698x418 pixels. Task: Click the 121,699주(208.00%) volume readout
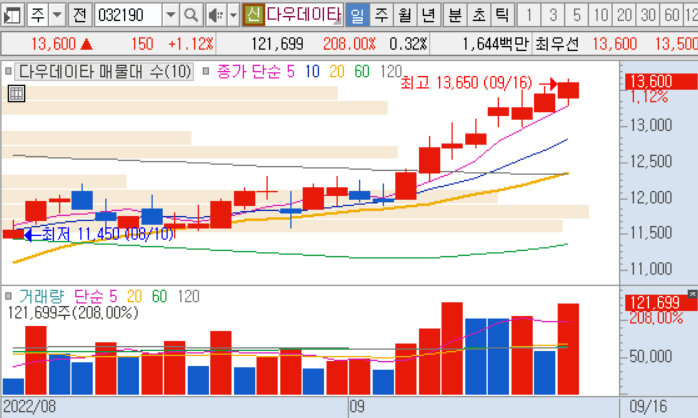click(73, 313)
